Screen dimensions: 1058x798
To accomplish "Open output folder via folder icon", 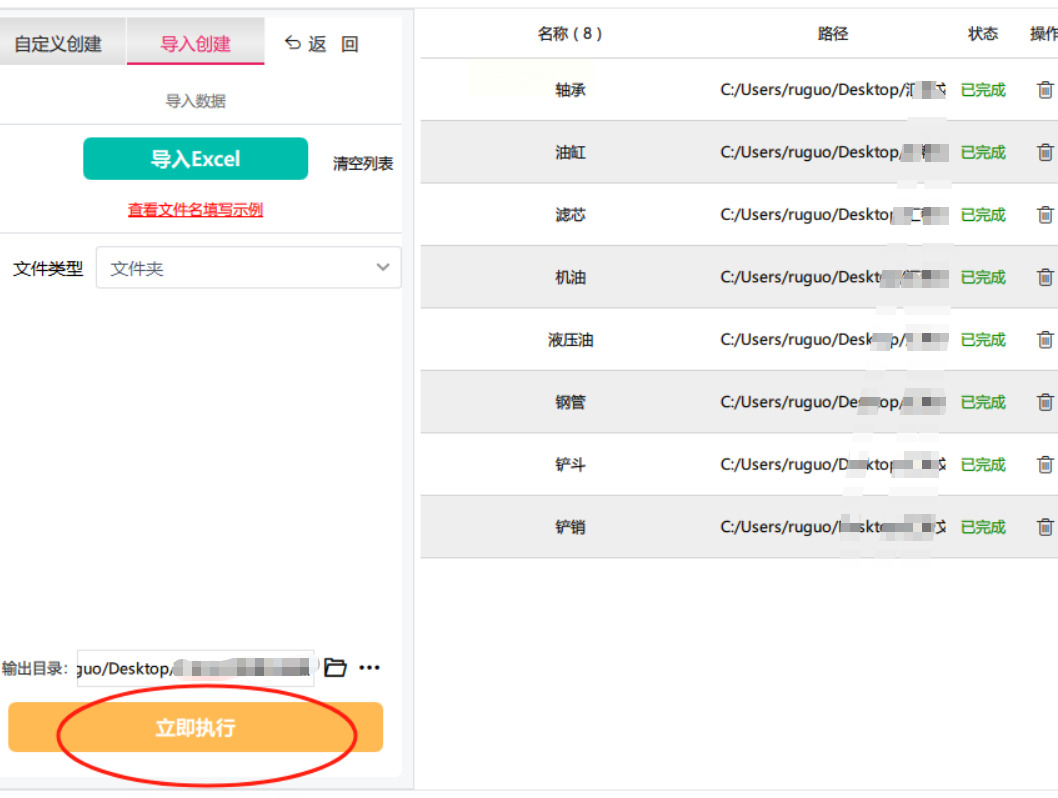I will coord(335,668).
